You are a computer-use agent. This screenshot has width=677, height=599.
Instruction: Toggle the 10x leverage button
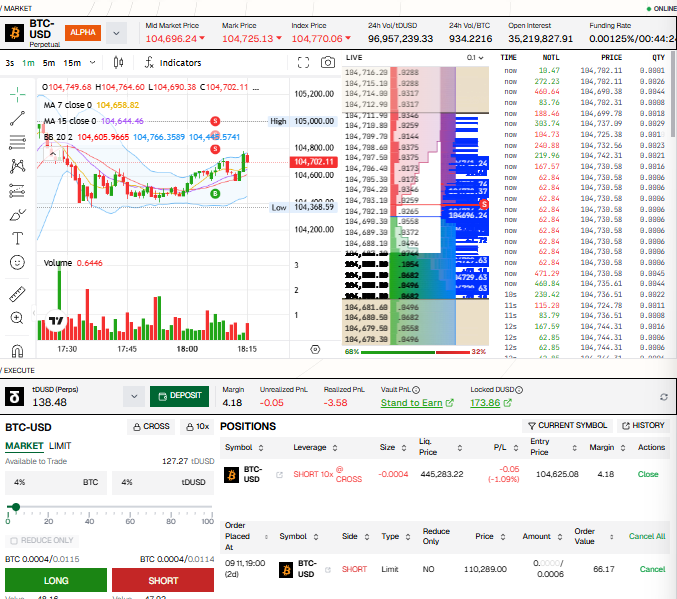click(x=197, y=426)
